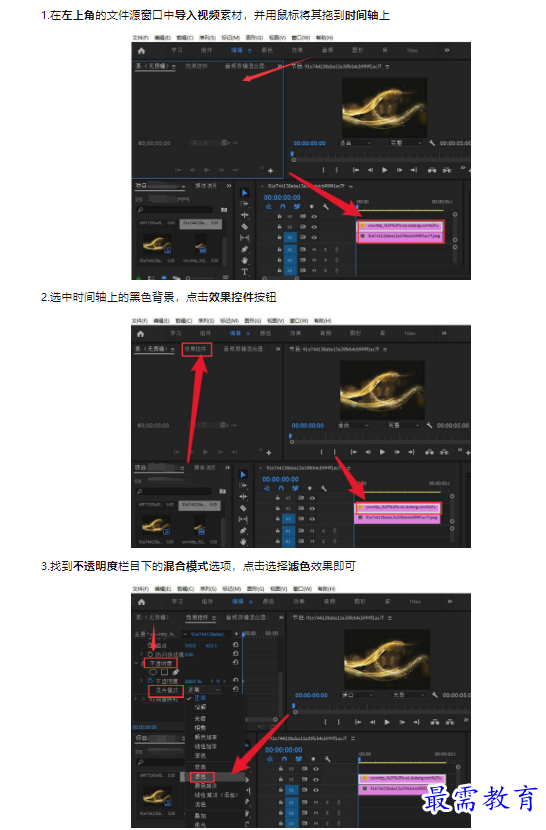Viewport: 546px width, 830px height.
Task: Select the Hand tool in step 1 screenshot
Action: [245, 260]
